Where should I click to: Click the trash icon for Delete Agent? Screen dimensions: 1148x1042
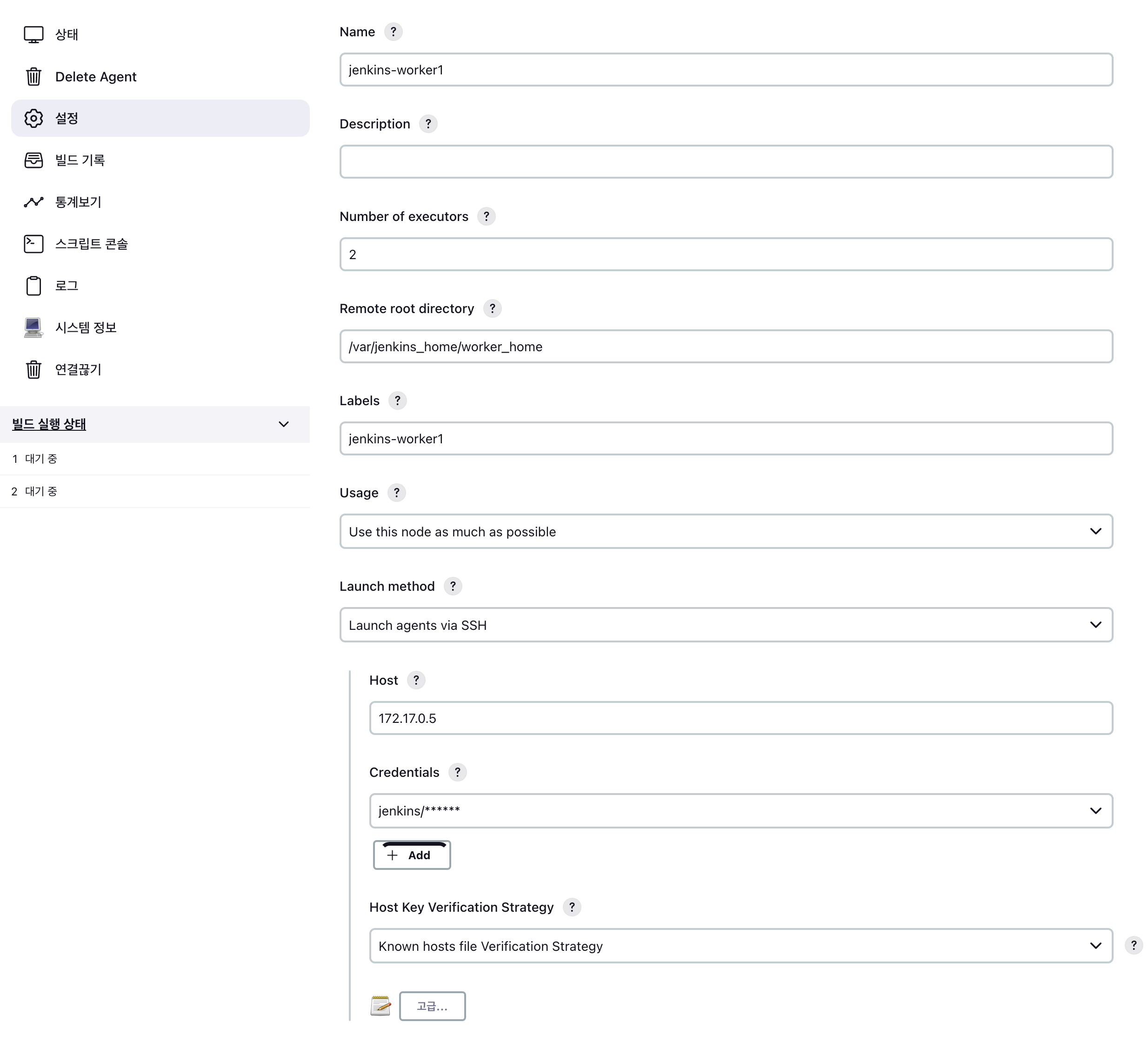coord(33,76)
